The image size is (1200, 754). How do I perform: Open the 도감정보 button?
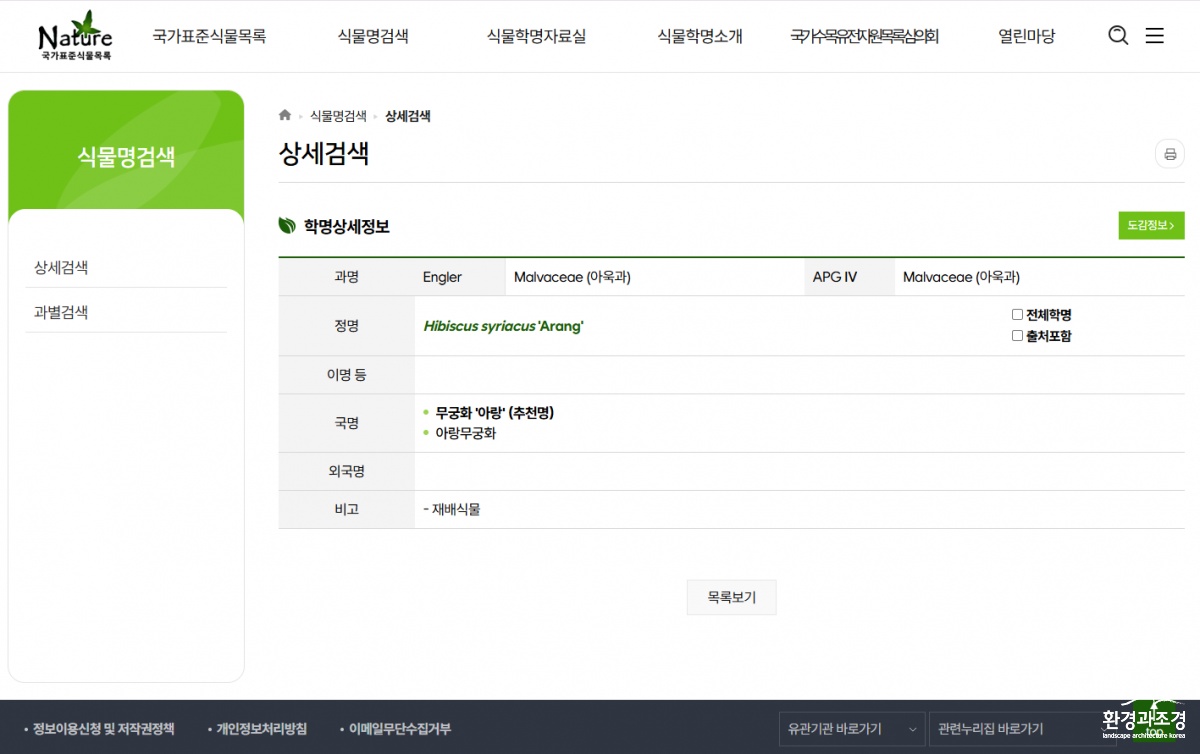(x=1151, y=225)
